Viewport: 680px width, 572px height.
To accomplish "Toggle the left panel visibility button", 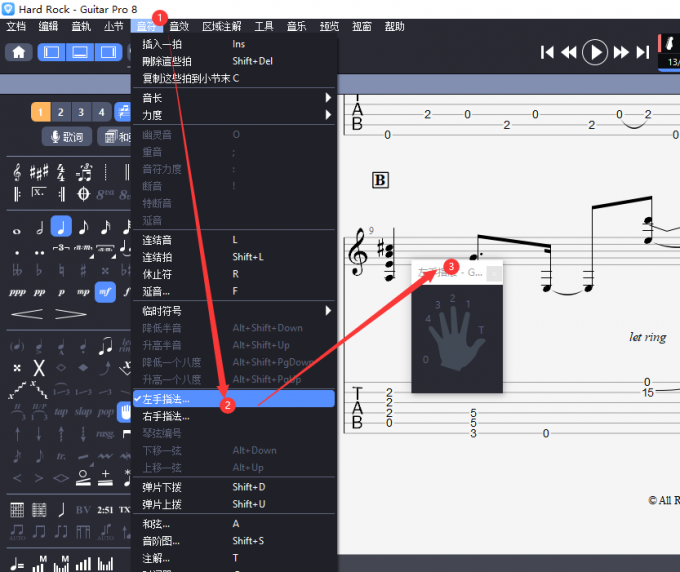I will [52, 52].
